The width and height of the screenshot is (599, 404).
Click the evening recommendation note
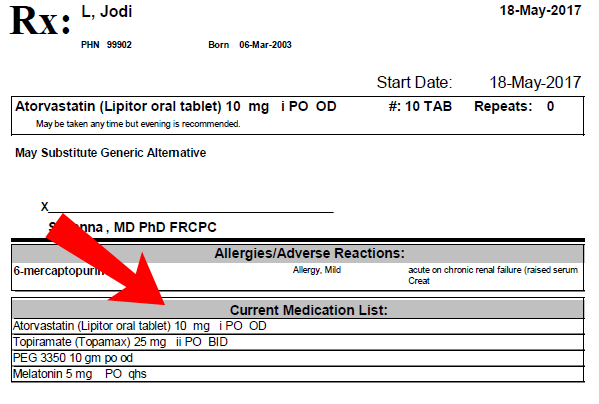click(x=138, y=124)
